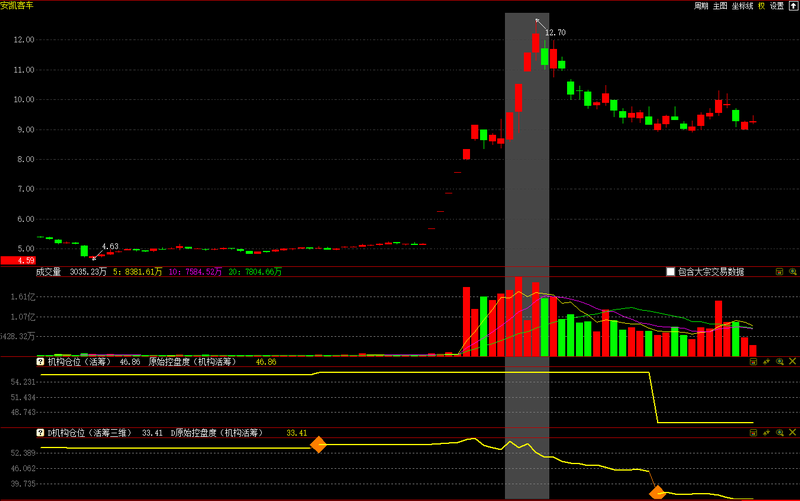Open the 主图 main chart menu
Viewport: 800px width, 501px height.
pos(720,6)
